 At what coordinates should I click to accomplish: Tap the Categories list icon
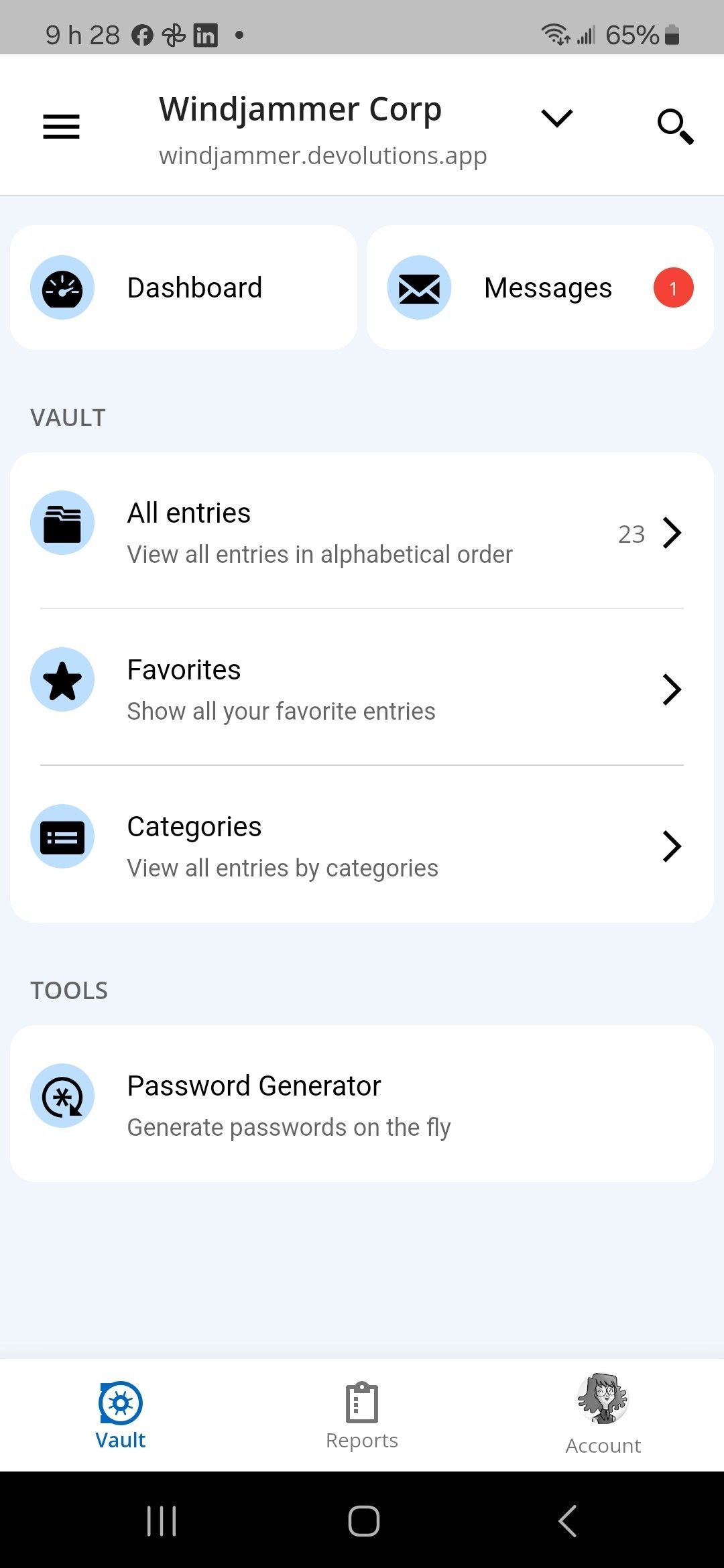tap(62, 836)
